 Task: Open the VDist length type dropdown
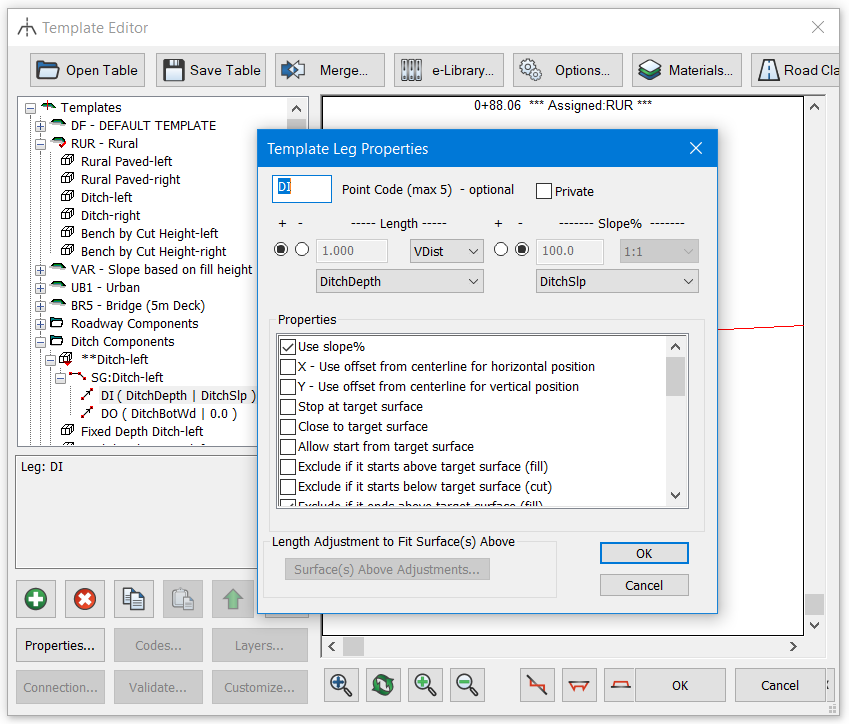446,251
